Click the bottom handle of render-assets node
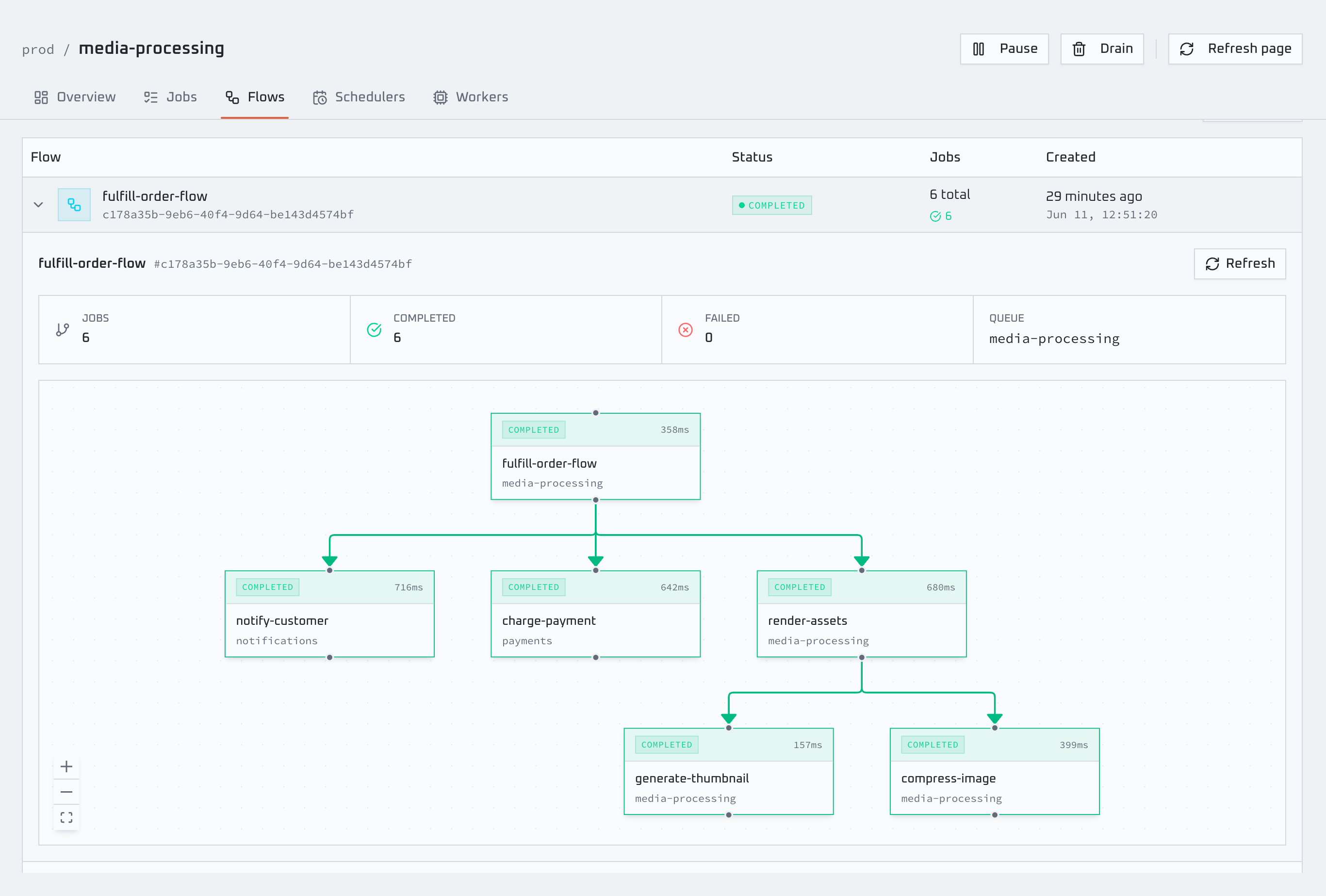This screenshot has width=1326, height=896. (x=861, y=657)
